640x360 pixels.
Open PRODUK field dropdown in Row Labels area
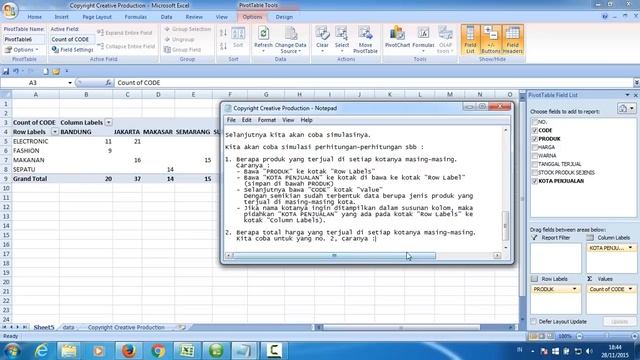coord(574,289)
